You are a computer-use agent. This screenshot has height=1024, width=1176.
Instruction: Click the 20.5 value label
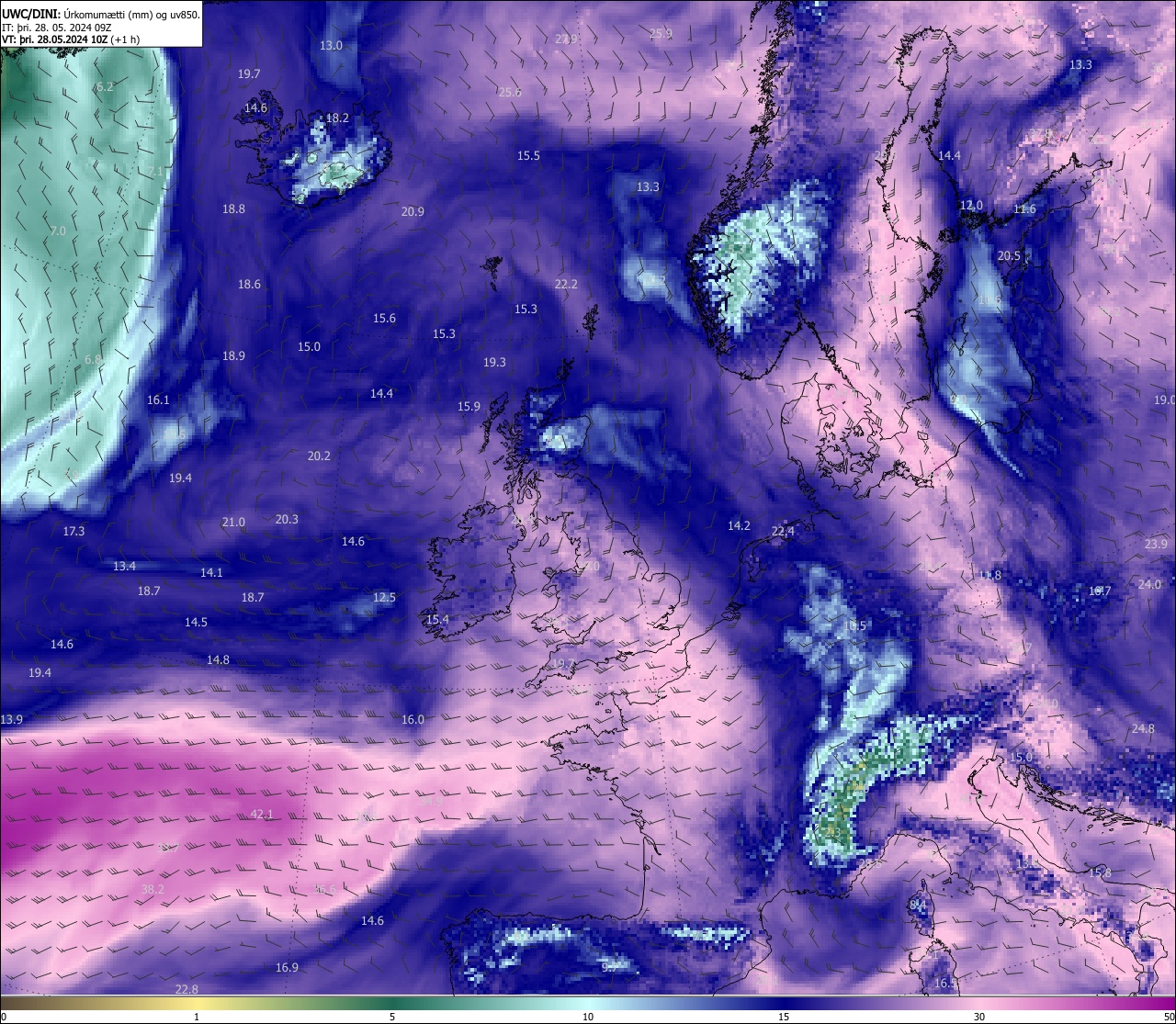[x=1009, y=255]
